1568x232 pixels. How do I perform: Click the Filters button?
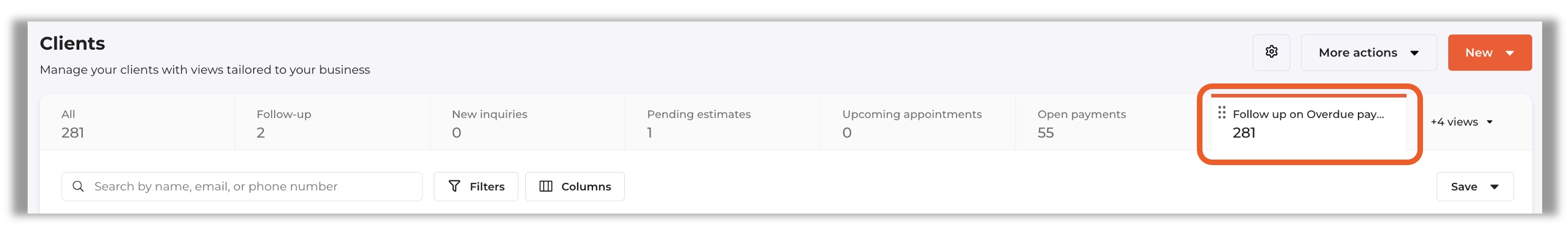[476, 187]
